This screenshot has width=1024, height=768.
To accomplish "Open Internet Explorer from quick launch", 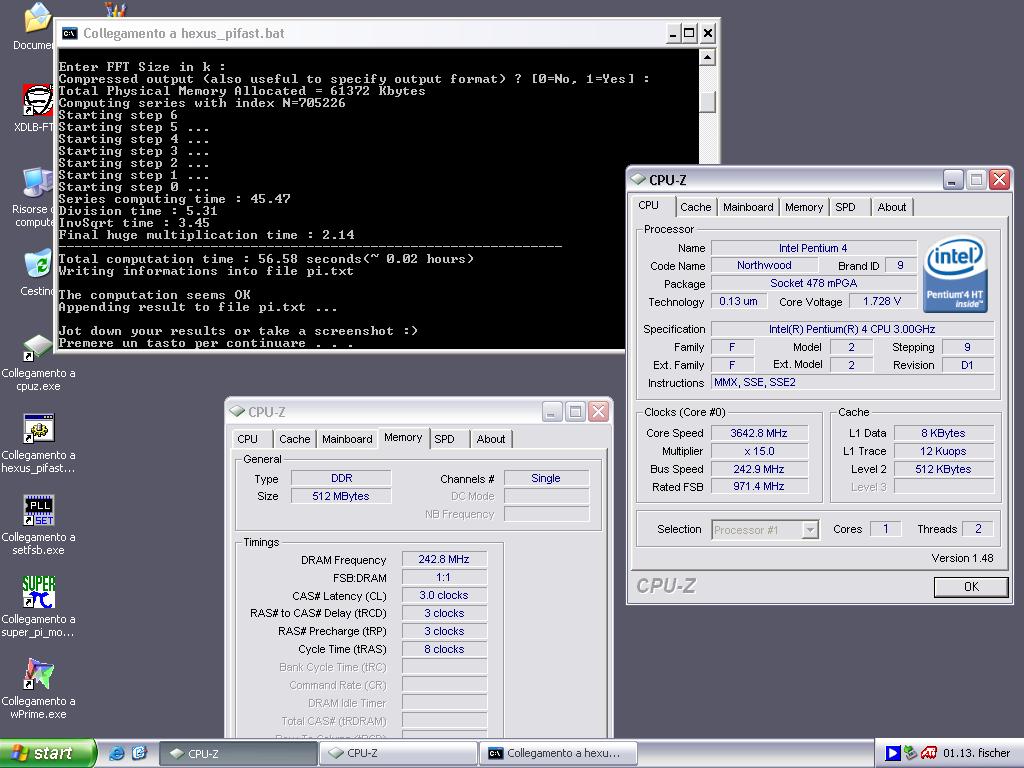I will tap(116, 753).
